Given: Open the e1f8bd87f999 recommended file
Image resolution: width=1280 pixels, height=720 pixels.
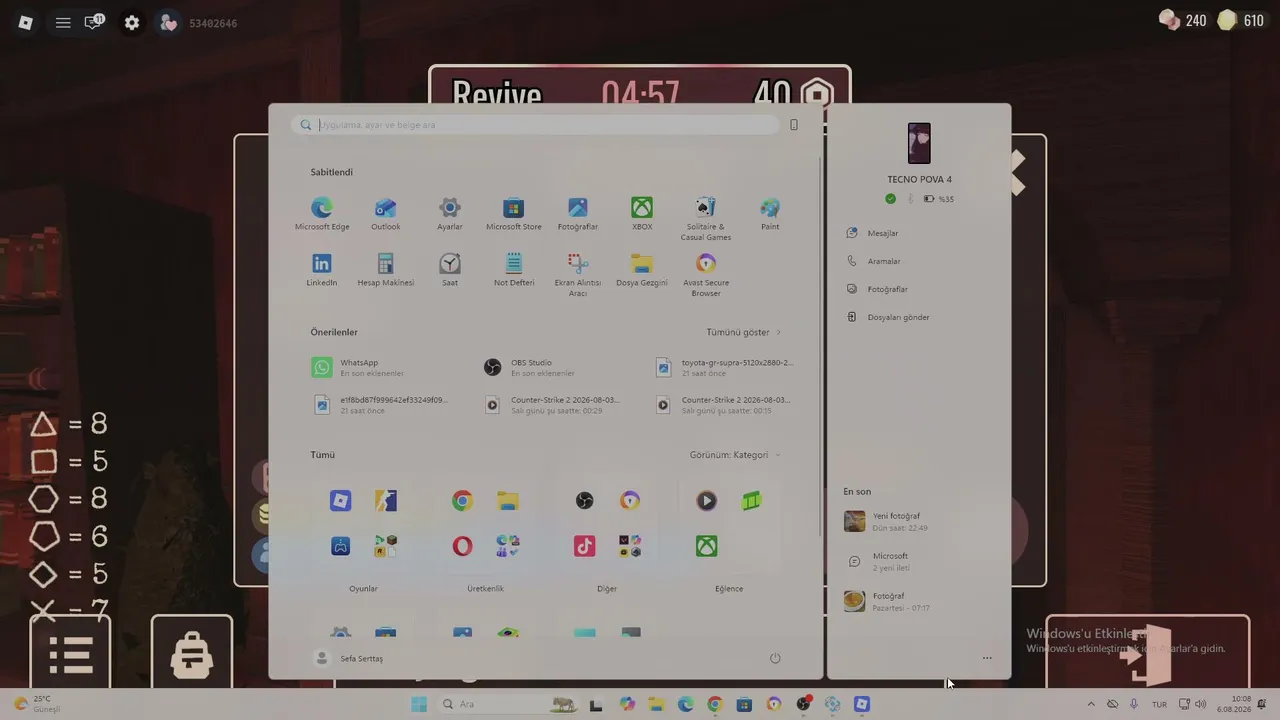Looking at the screenshot, I should coord(380,405).
